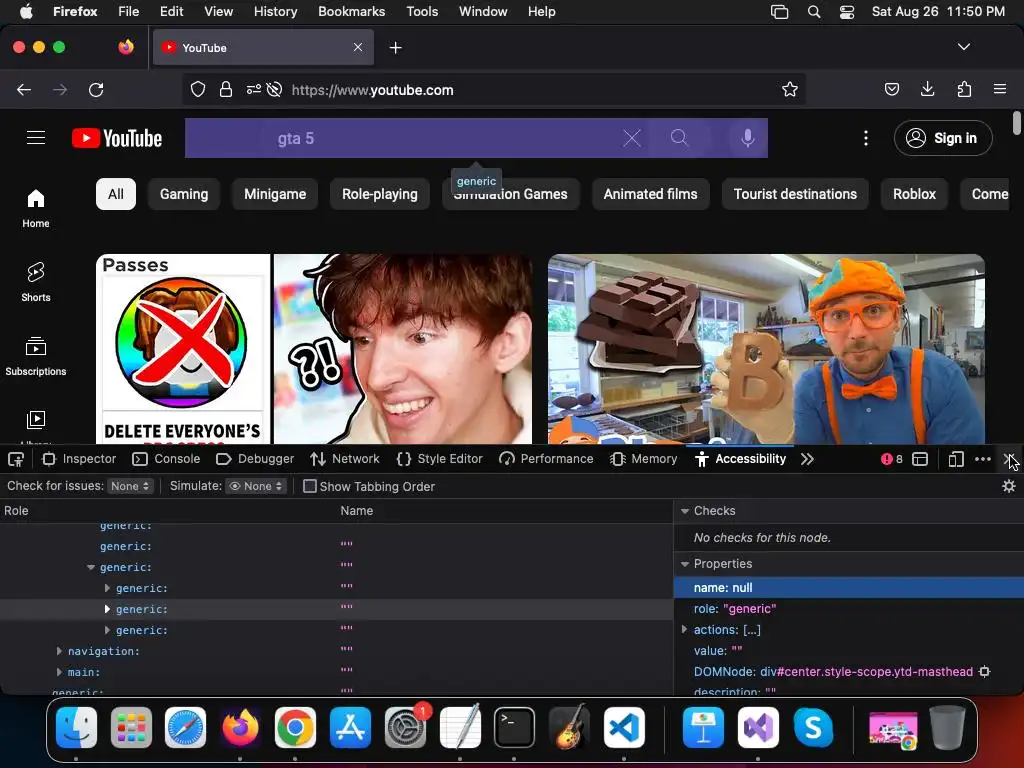Open the tracking protection shield
The width and height of the screenshot is (1024, 768).
198,89
